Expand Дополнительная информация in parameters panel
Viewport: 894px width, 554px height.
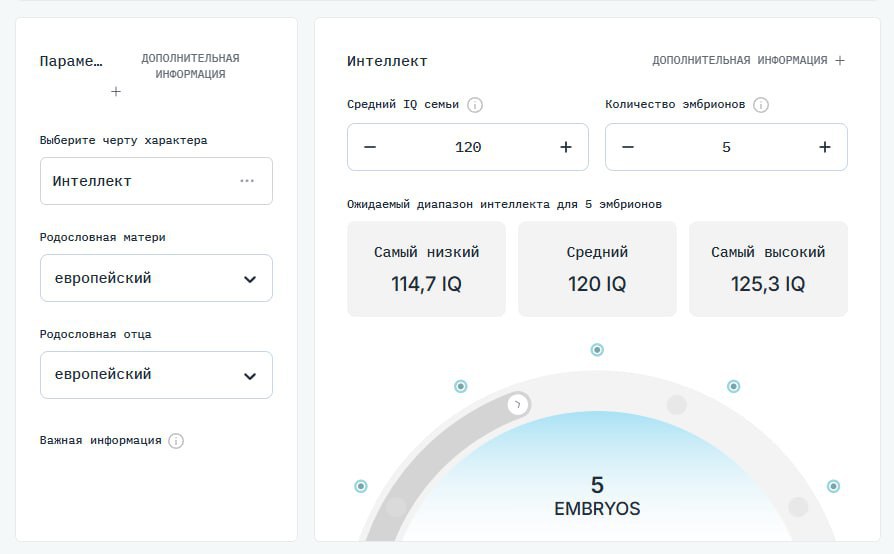click(116, 92)
